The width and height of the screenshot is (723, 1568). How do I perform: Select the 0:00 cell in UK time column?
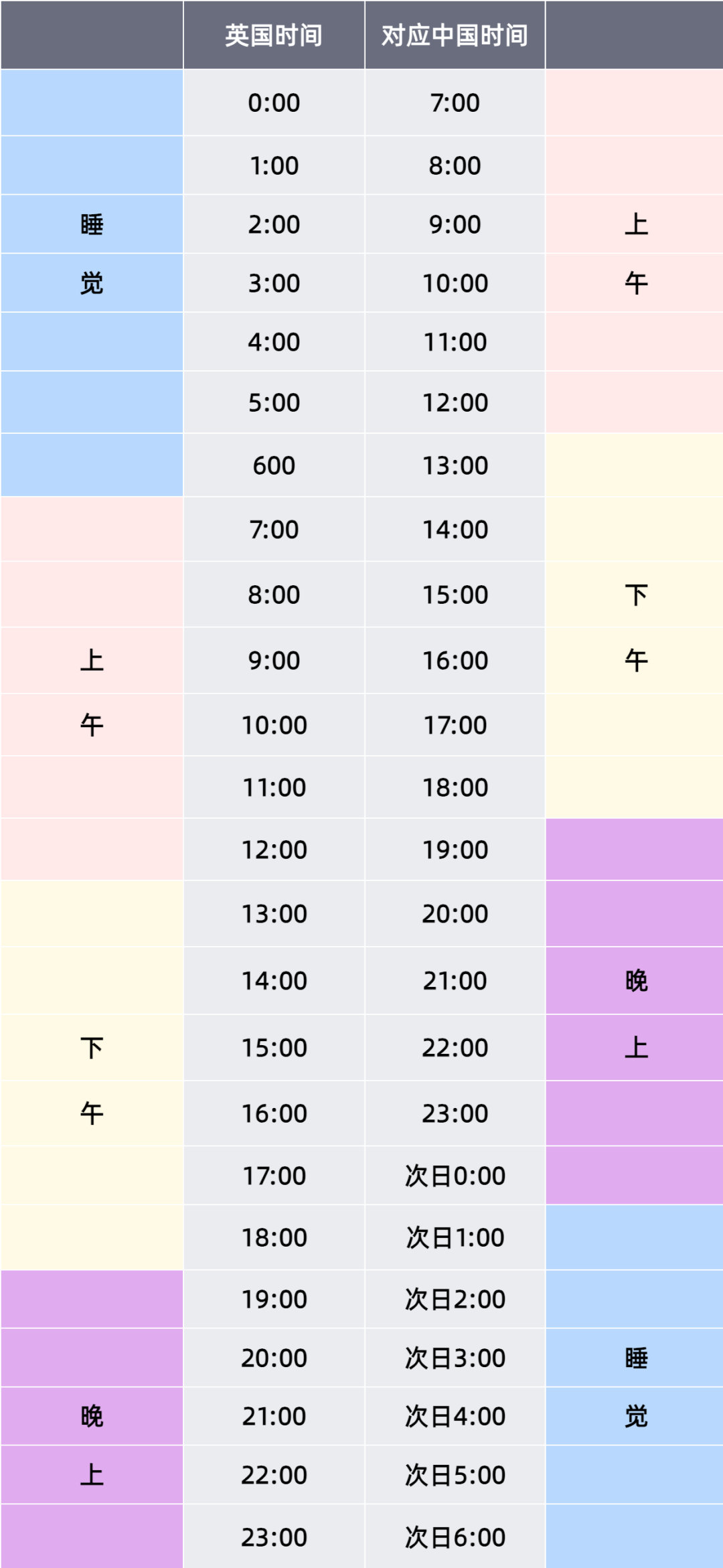click(x=274, y=103)
